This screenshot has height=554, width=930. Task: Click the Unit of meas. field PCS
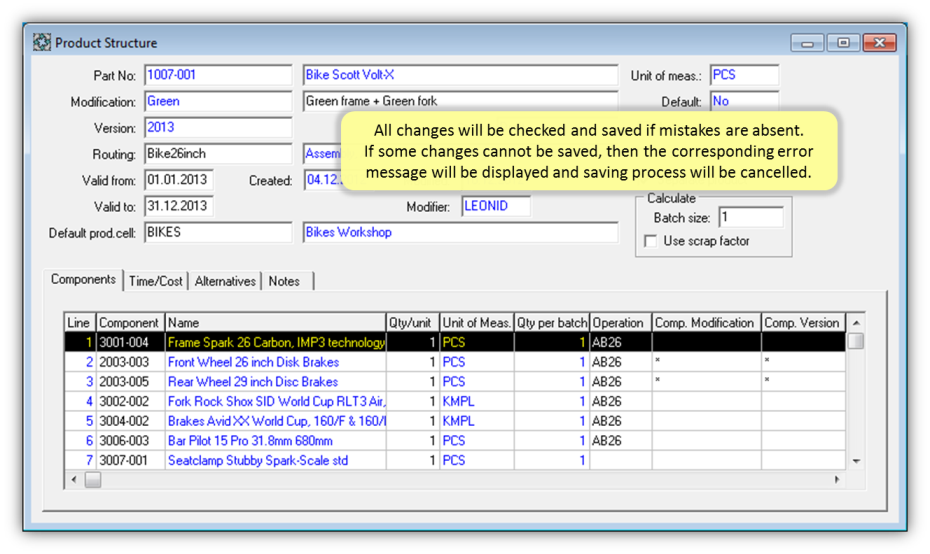pos(744,75)
